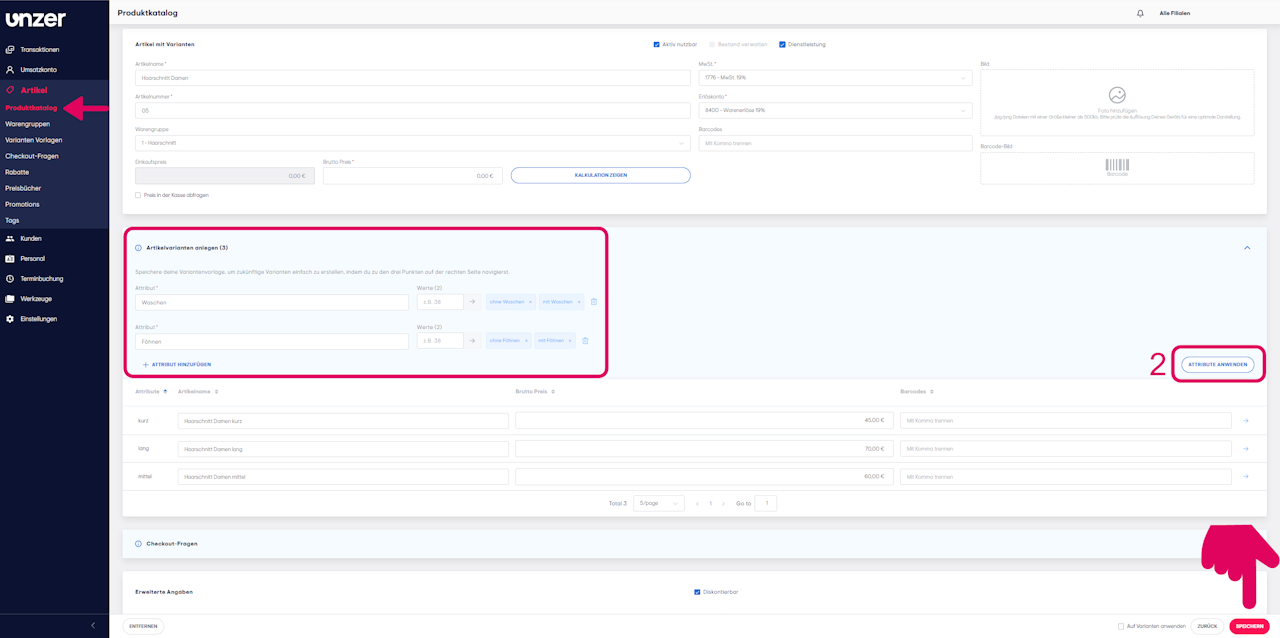Viewport: 1280px width, 638px height.
Task: Delete the Waschen attribute with trash icon
Action: coord(594,301)
